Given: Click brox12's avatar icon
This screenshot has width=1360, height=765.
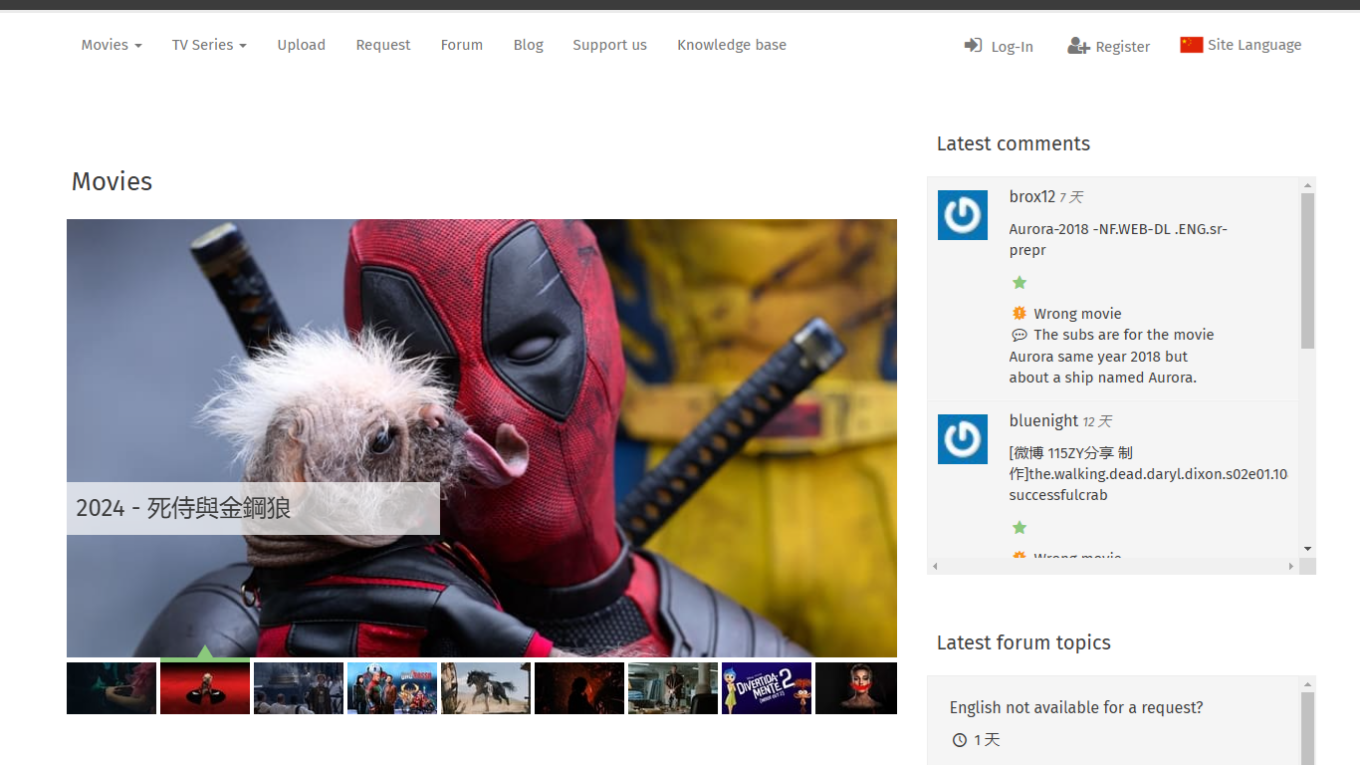Looking at the screenshot, I should (x=962, y=215).
